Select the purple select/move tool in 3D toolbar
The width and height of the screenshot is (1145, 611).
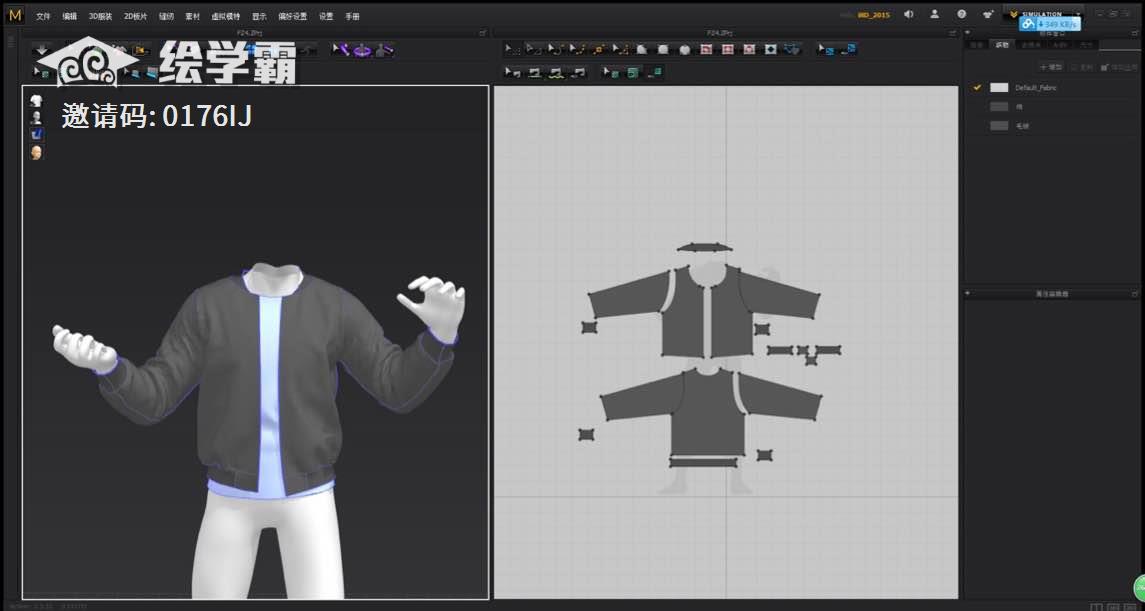(341, 49)
